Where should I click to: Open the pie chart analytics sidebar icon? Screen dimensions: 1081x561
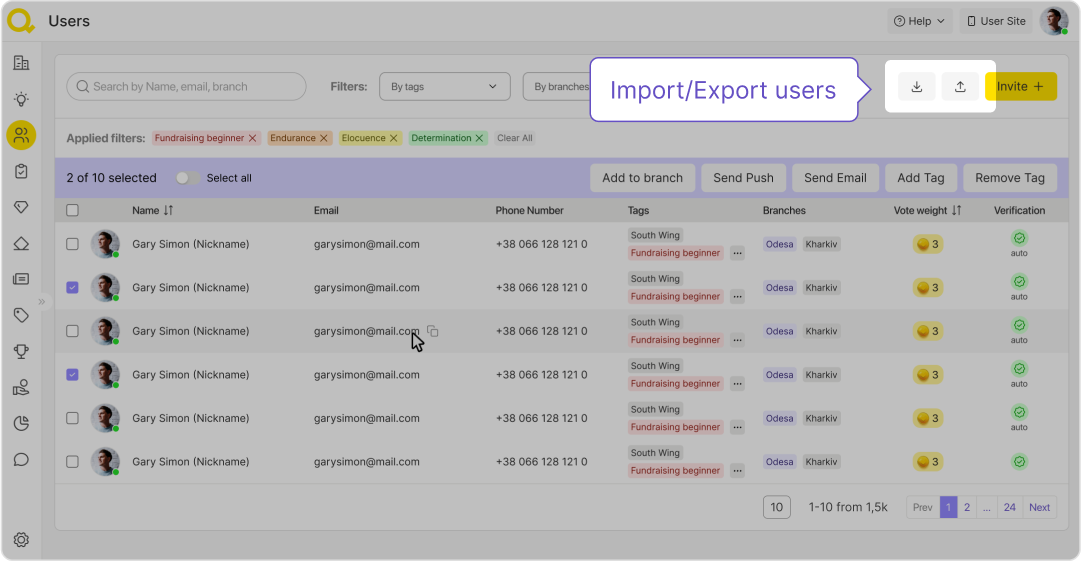[x=21, y=424]
